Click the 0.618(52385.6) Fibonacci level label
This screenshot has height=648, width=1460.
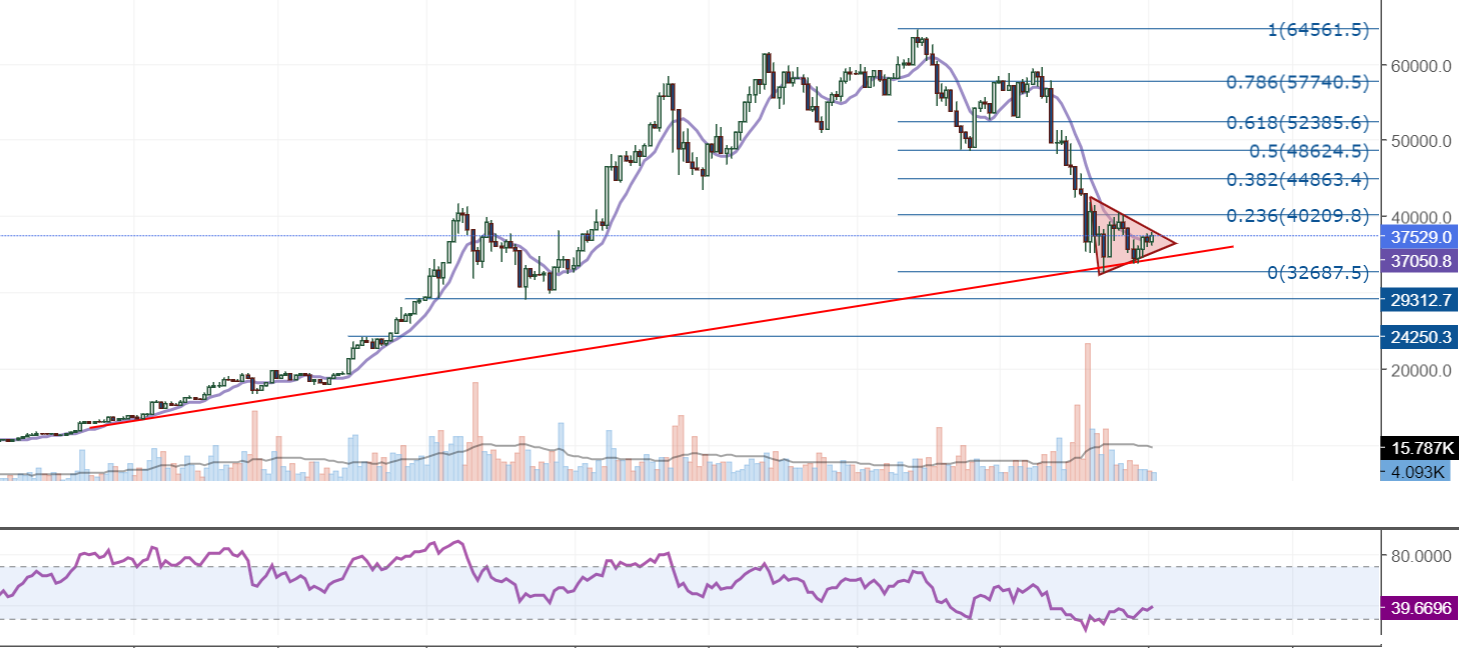tap(1297, 123)
